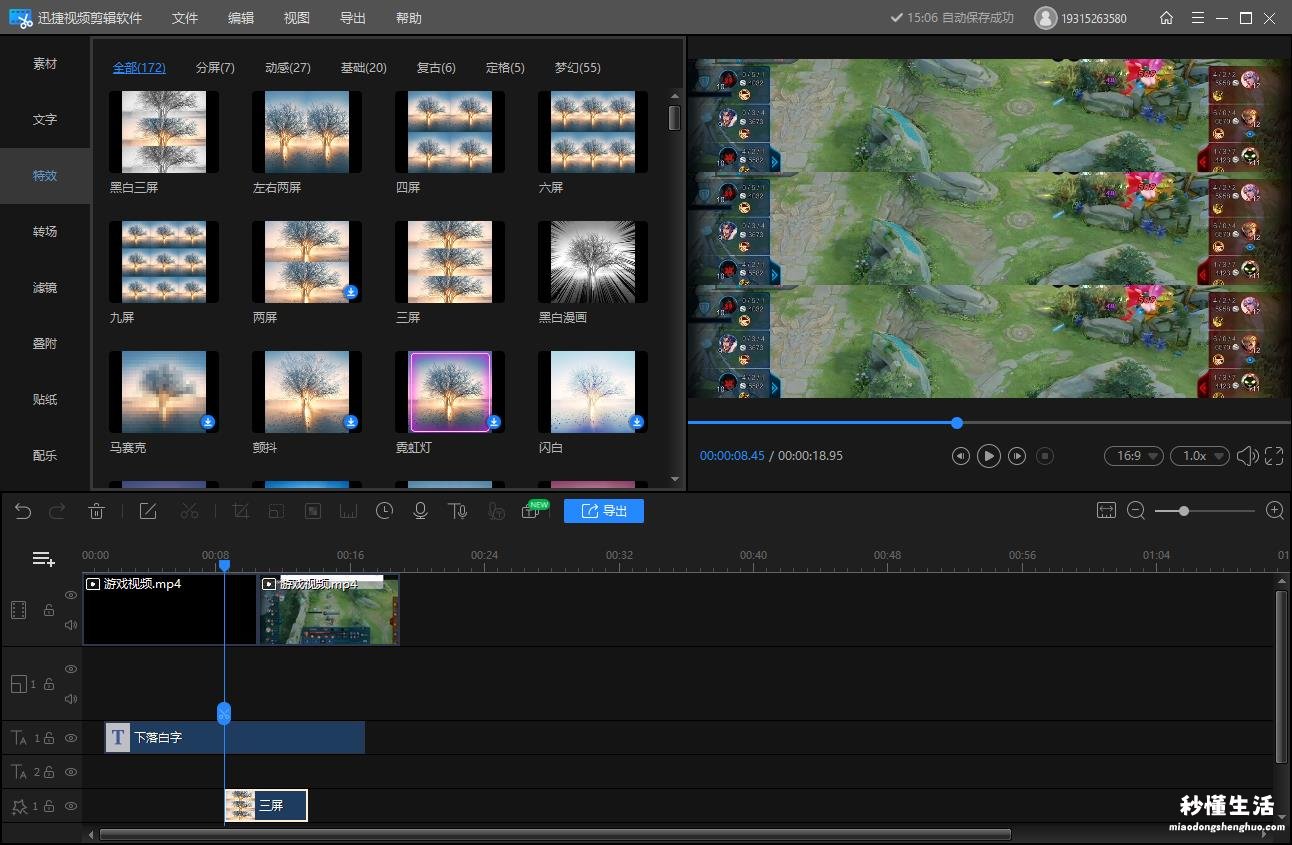
Task: Open the 视图 menu
Action: pos(297,18)
